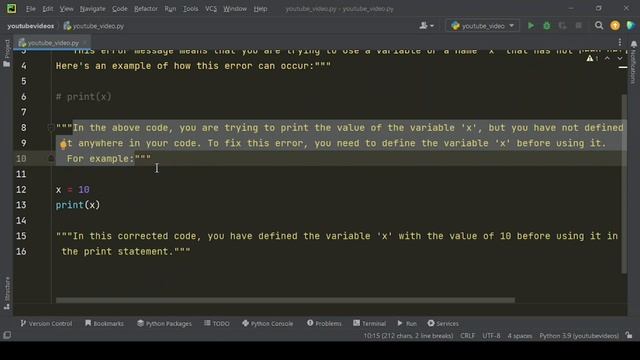Open Search Everywhere magnifier icon
The image size is (640, 360).
(599, 26)
